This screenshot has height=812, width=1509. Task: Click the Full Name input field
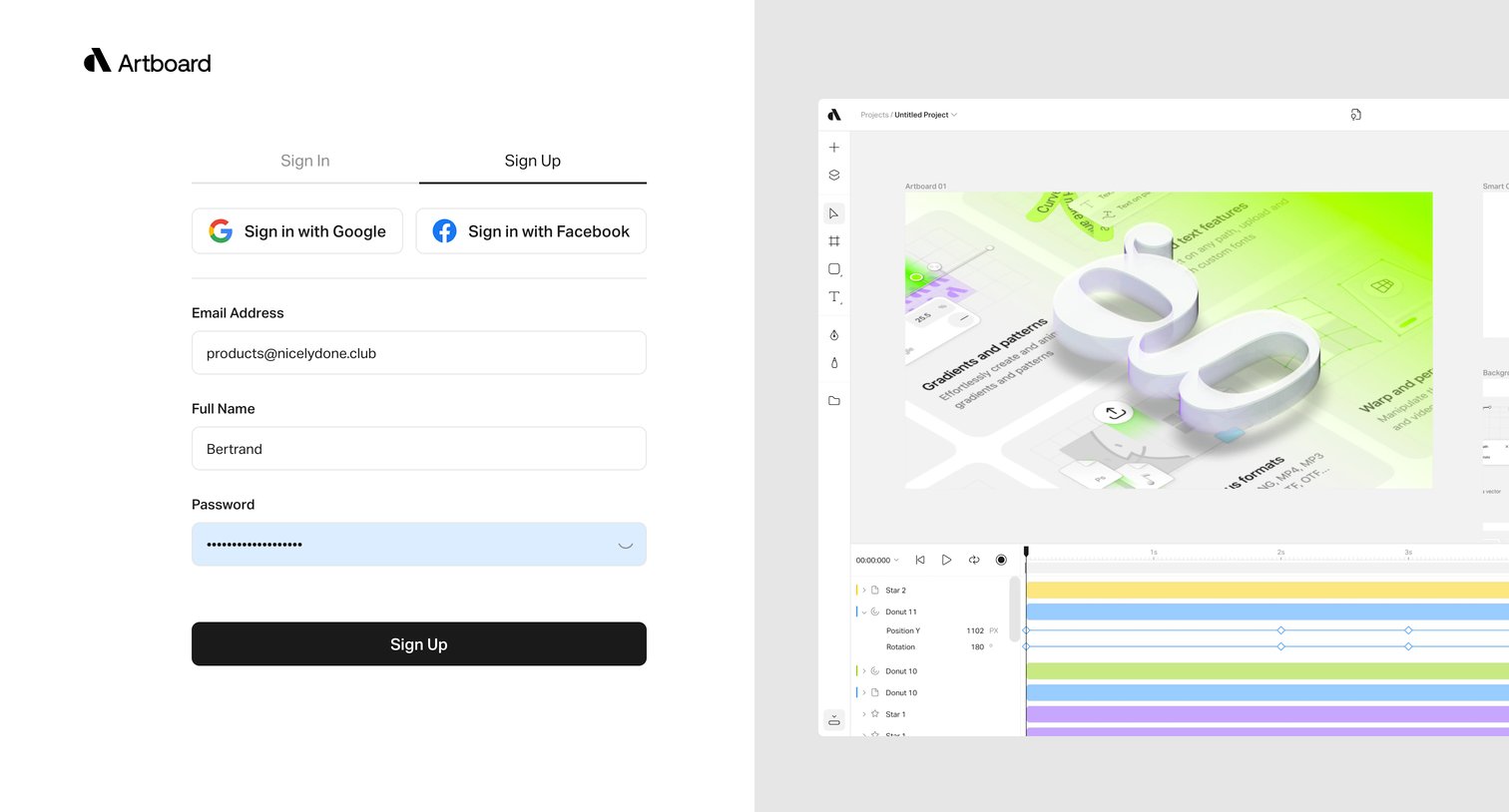[419, 449]
